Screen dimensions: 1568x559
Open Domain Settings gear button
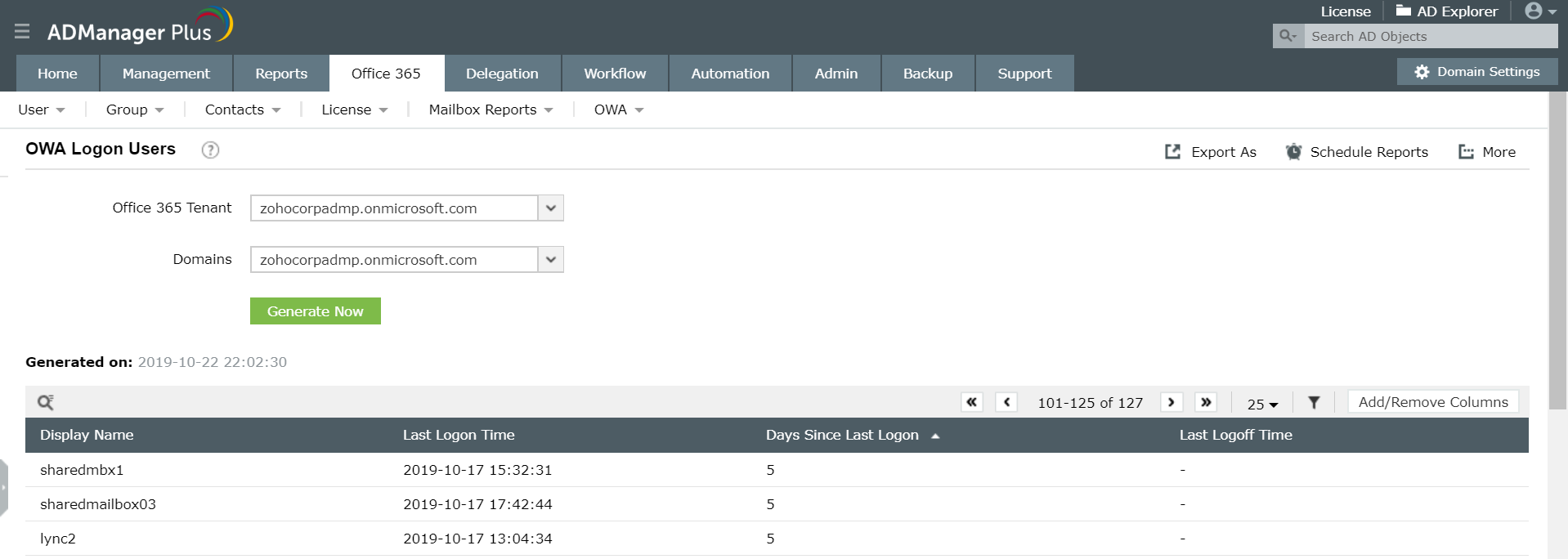[x=1477, y=72]
